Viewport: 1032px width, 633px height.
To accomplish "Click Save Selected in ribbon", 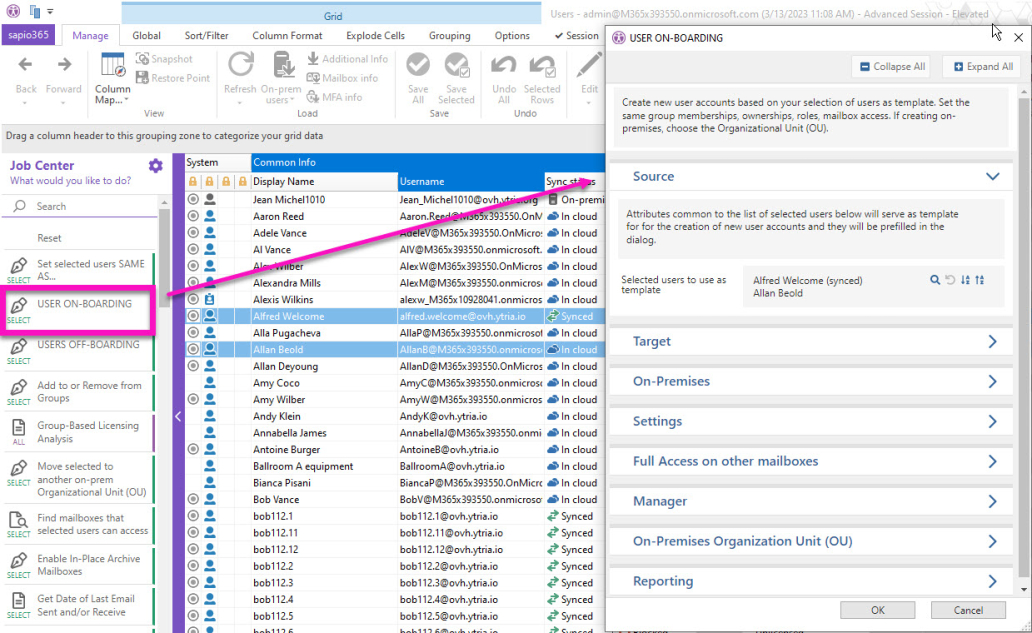I will click(456, 79).
